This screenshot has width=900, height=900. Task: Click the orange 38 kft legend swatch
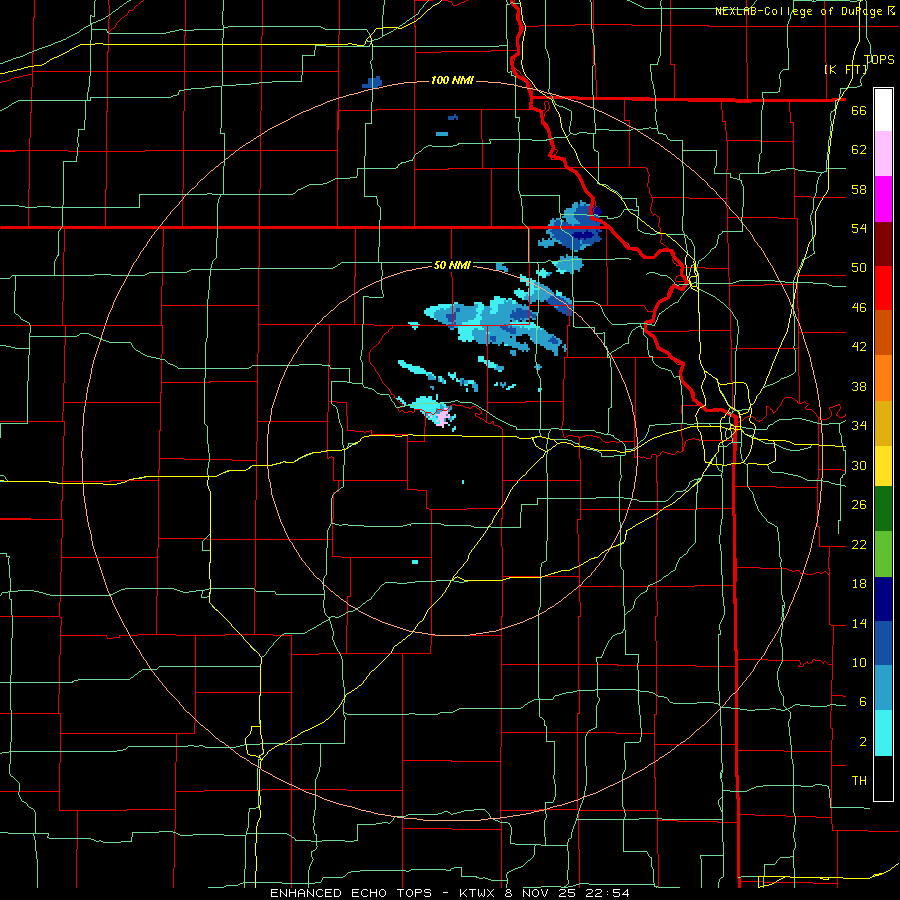[x=883, y=378]
